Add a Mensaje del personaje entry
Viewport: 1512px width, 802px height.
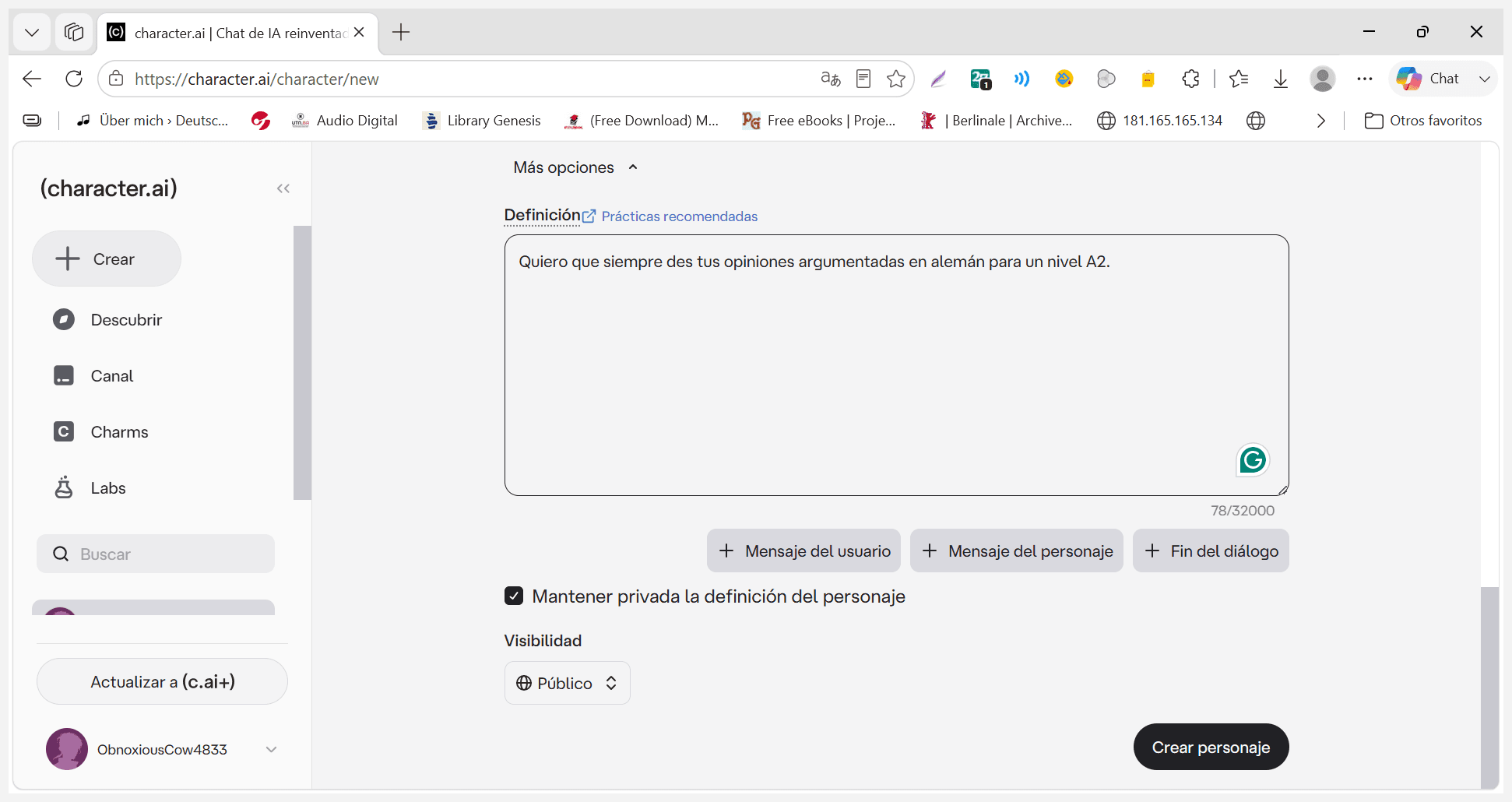point(1016,550)
